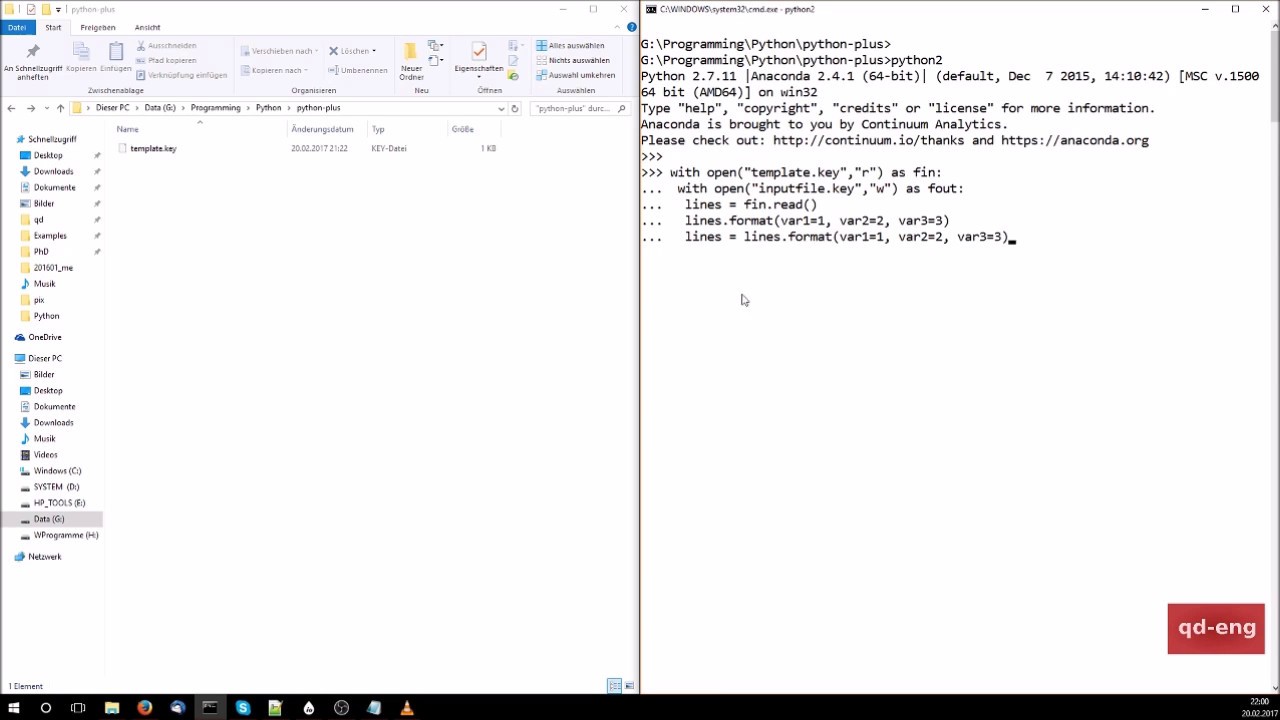Launch Firefox from the taskbar
This screenshot has width=1280, height=720.
point(144,708)
